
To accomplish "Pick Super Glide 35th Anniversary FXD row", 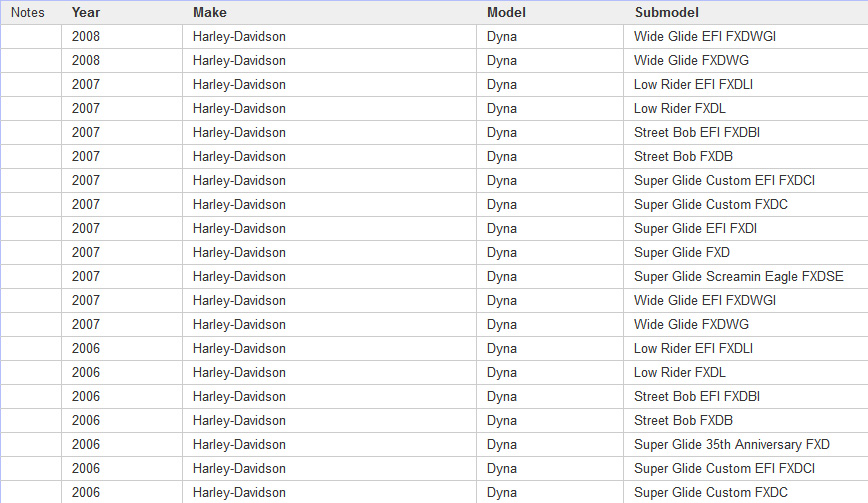I will coord(731,444).
